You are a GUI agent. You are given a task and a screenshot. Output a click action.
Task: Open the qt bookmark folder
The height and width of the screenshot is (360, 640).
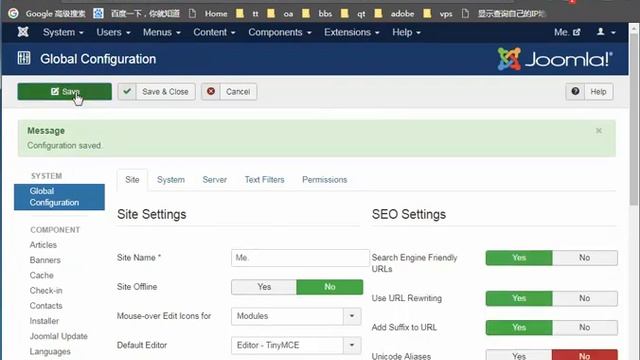click(353, 13)
